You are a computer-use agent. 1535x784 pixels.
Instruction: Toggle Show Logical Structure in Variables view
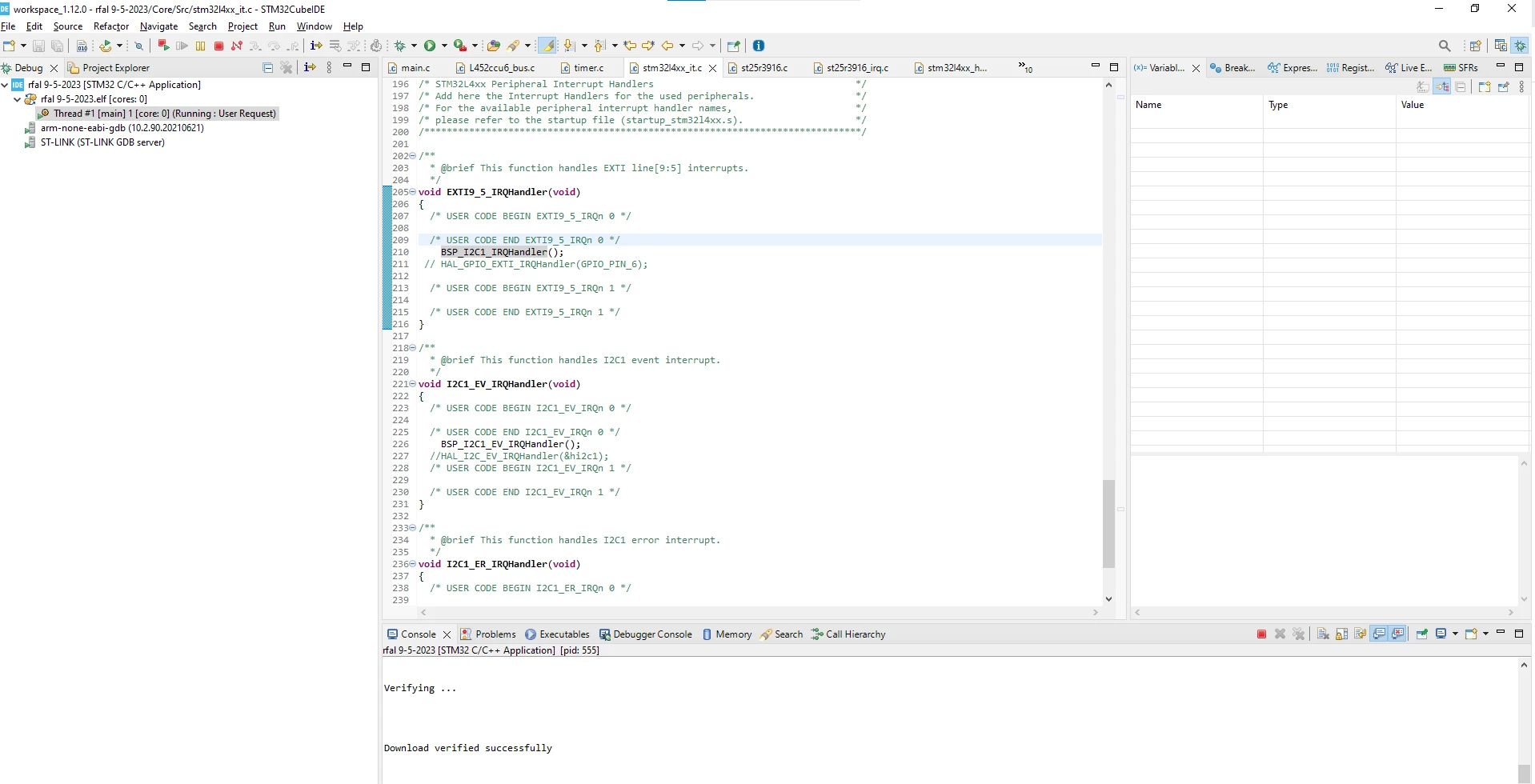coord(1442,86)
